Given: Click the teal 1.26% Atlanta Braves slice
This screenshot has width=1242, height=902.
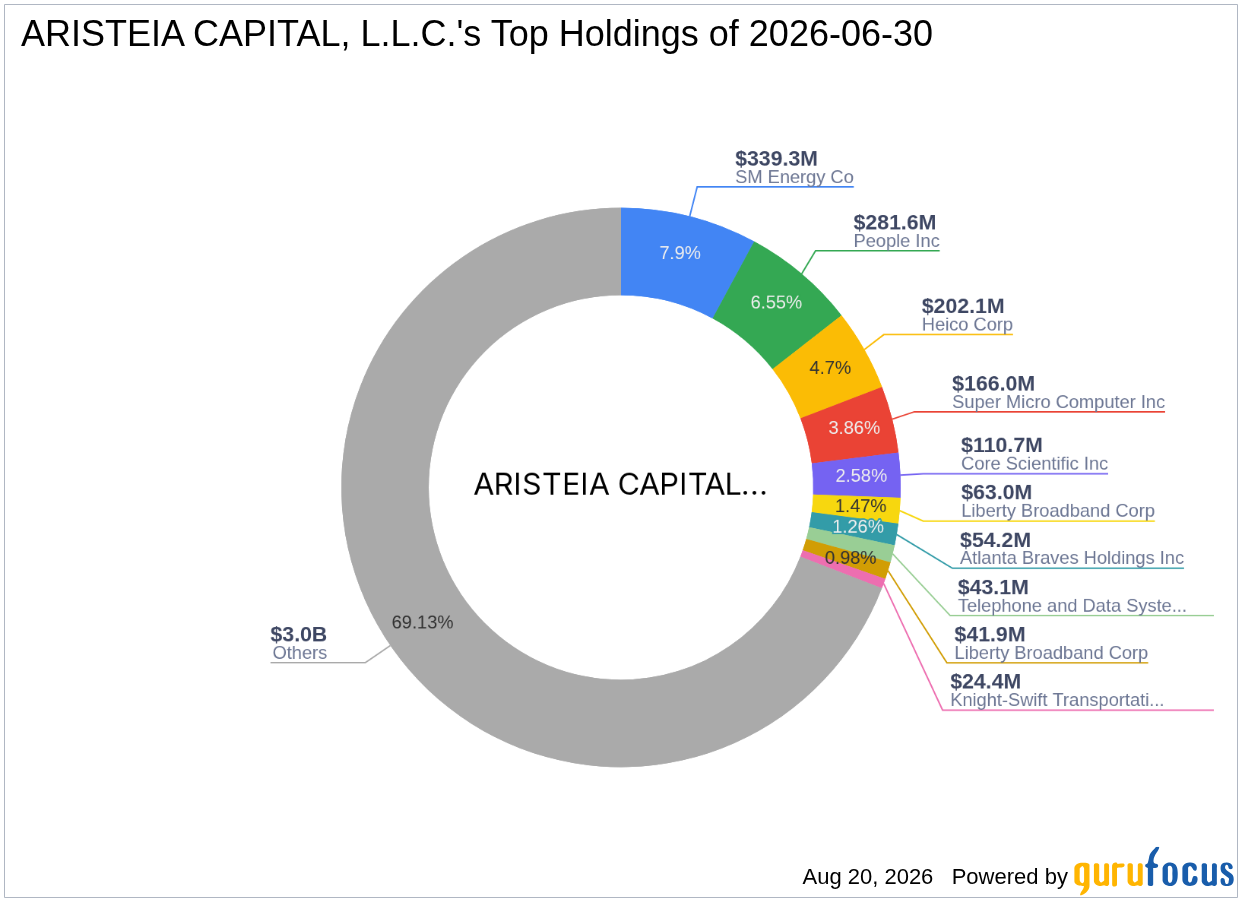Looking at the screenshot, I should click(x=854, y=528).
